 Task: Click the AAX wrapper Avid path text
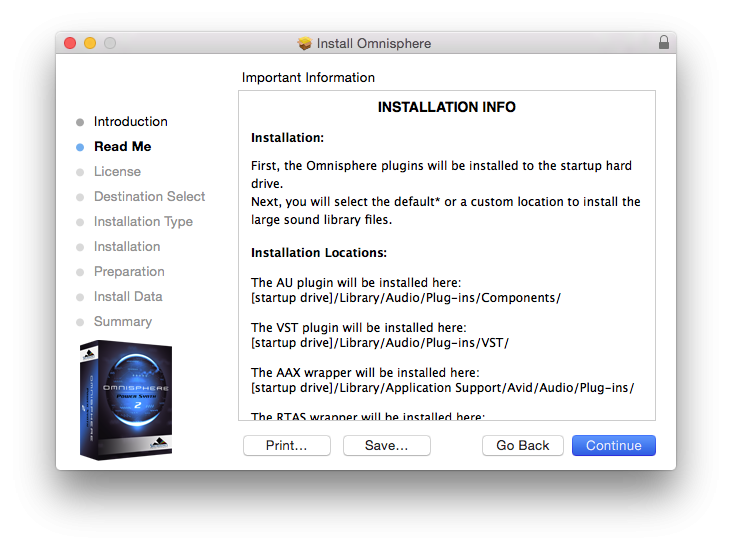pos(443,388)
